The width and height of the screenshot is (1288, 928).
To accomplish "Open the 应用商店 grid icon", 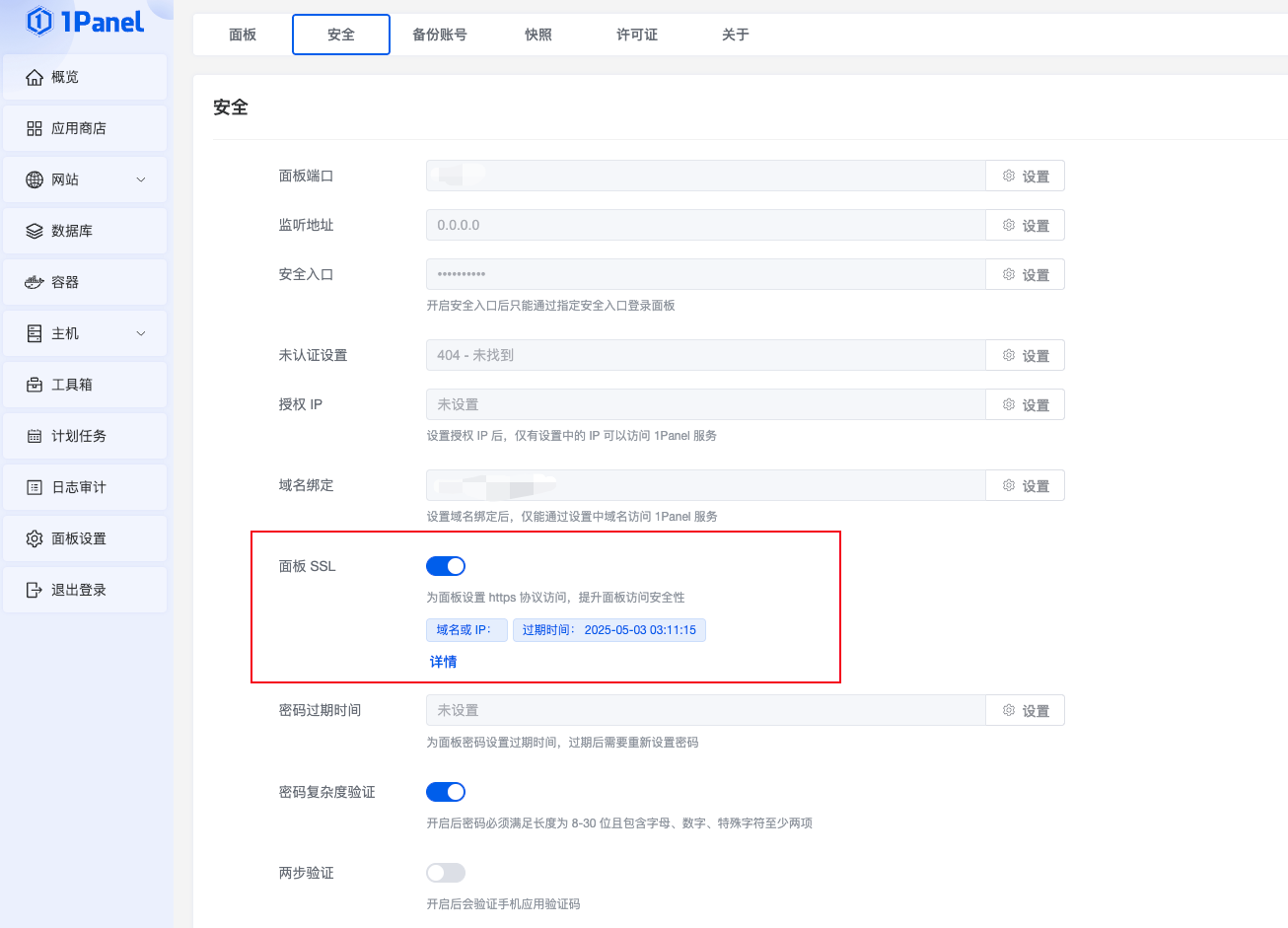I will (35, 128).
